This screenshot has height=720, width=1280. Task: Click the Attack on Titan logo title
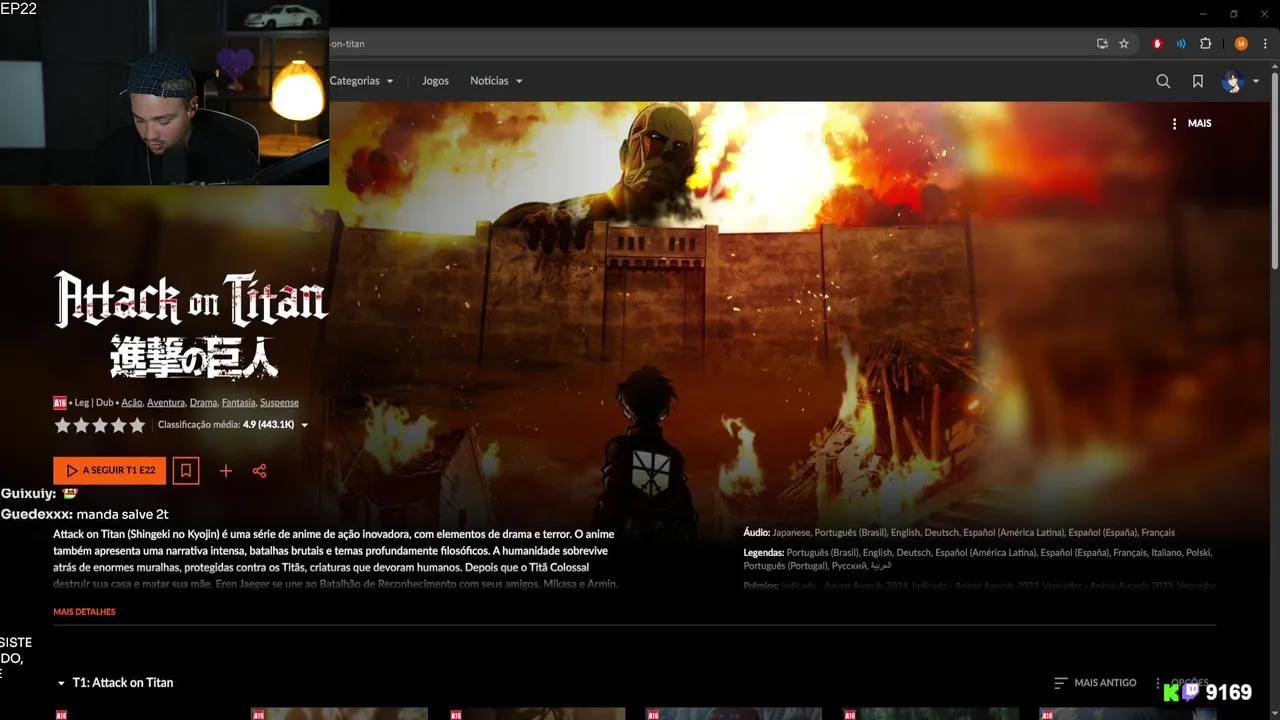coord(191,325)
